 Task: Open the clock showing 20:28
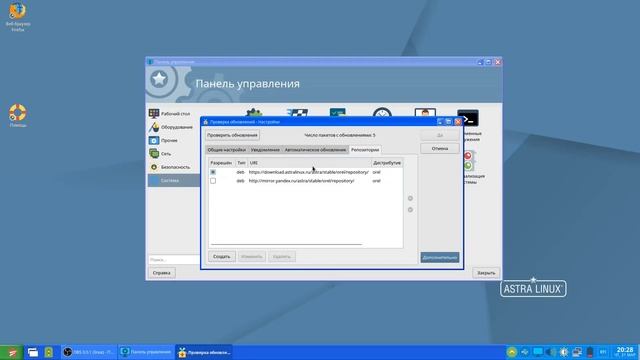(x=625, y=352)
